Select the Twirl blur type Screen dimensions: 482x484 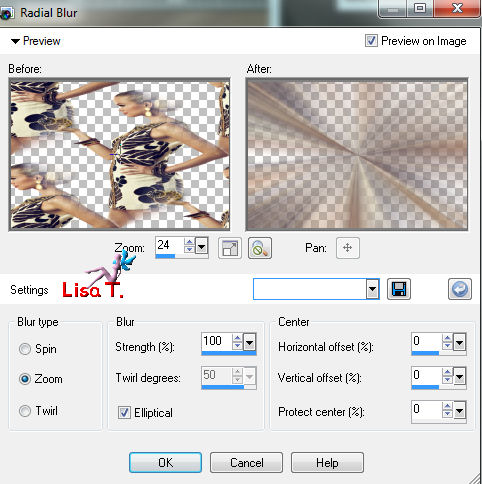25,411
